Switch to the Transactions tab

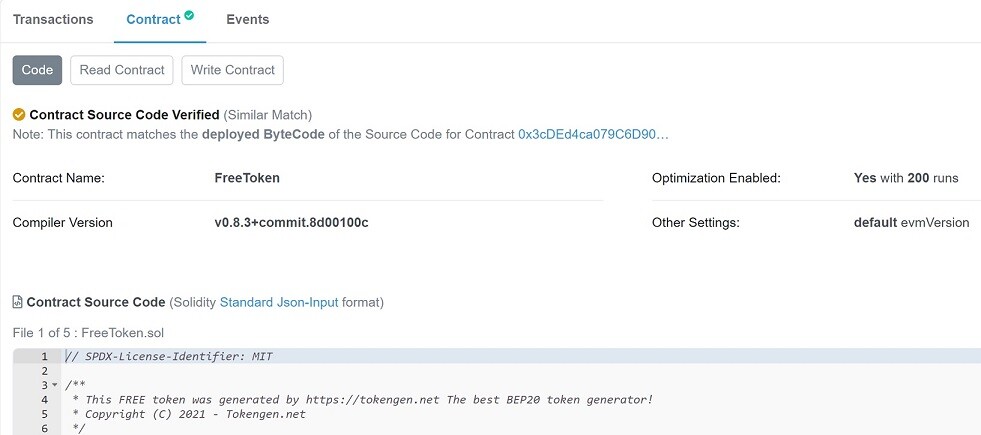pos(53,19)
